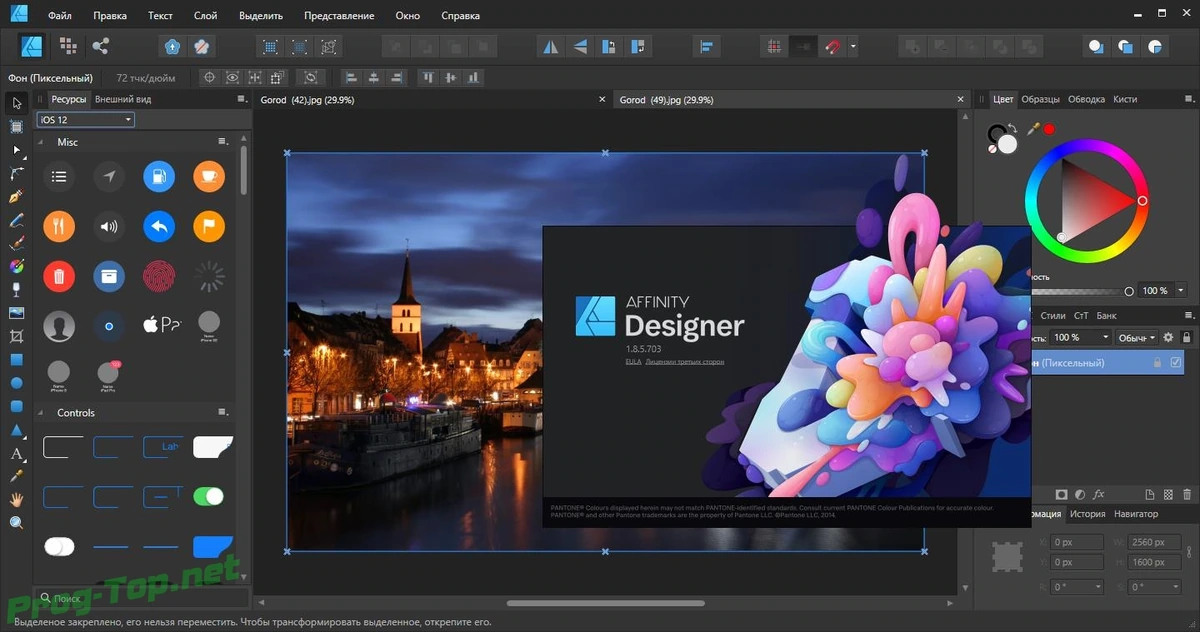Toggle lock icon beside layer settings gear
Screen dimensions: 1200x632
[x=1187, y=338]
